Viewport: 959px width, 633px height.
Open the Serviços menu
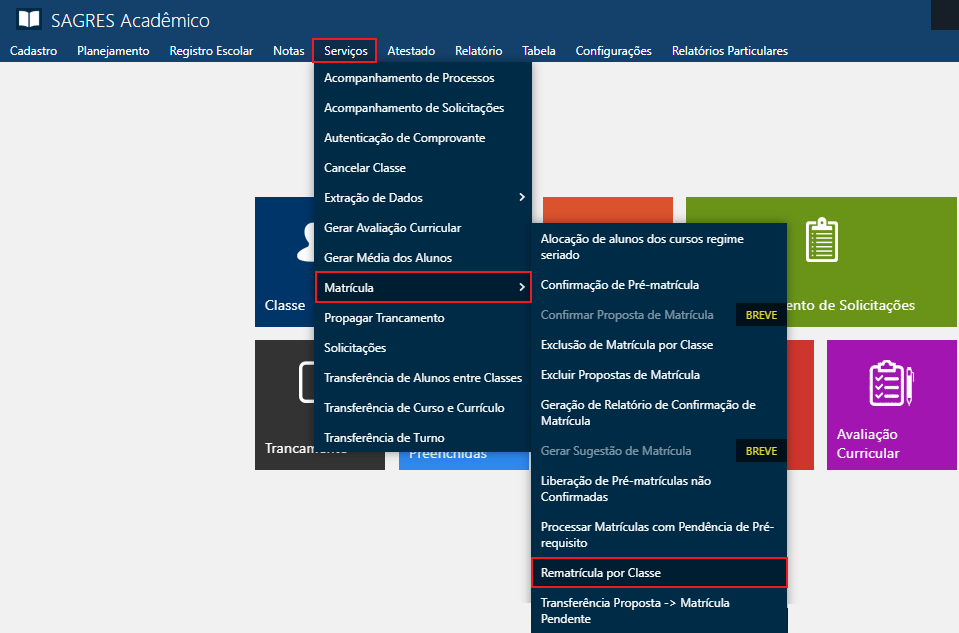344,50
